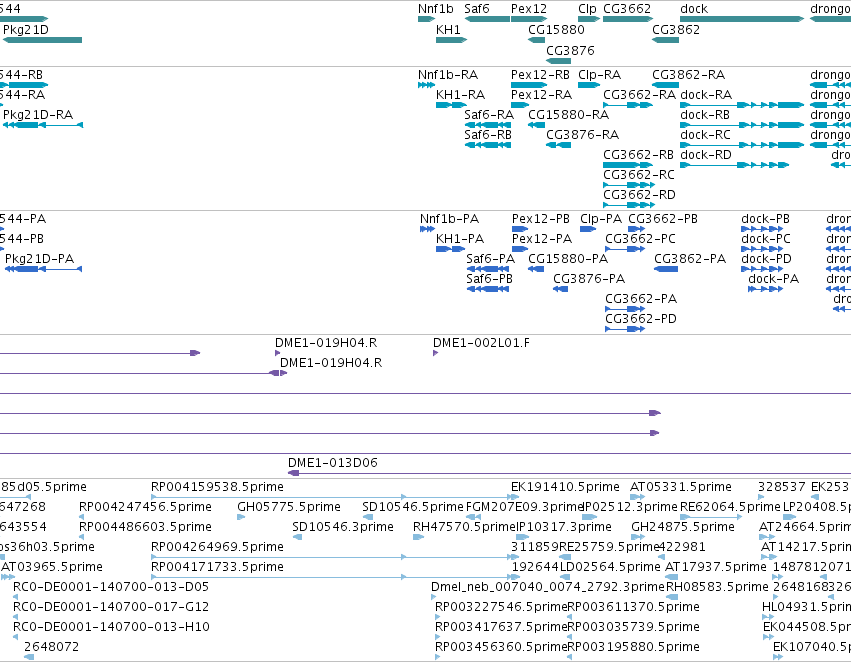Click the CG3662 gene glyph

point(628,19)
